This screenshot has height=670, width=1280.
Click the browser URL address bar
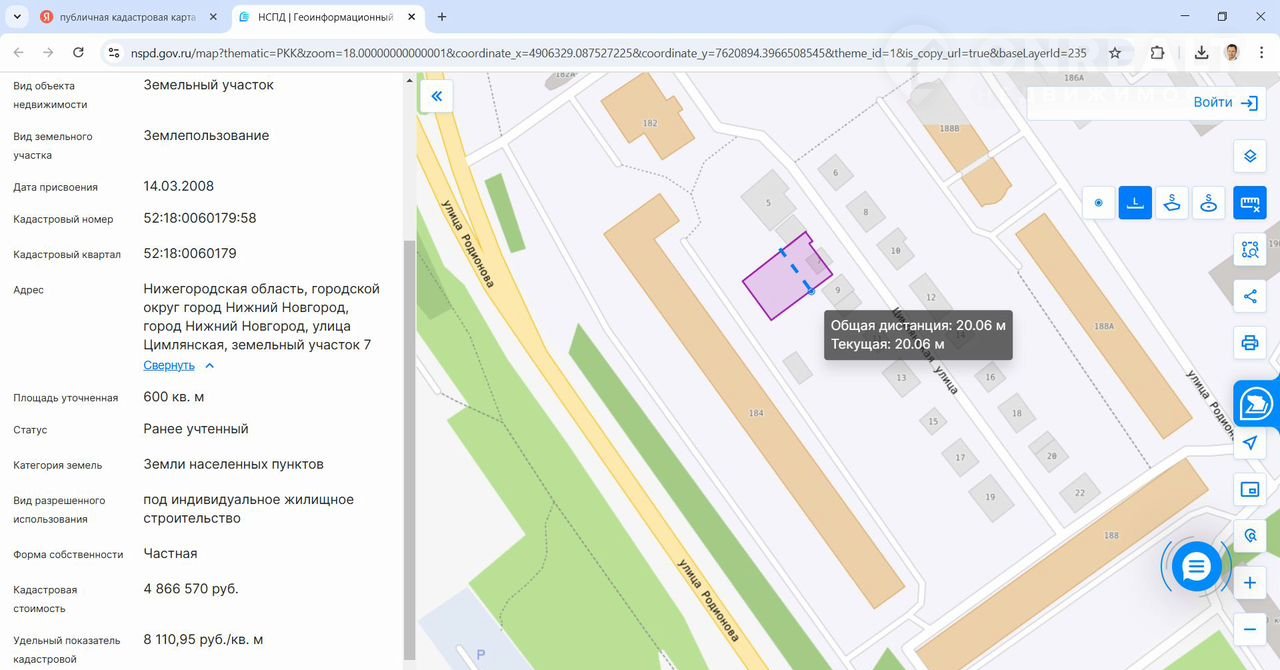point(600,53)
